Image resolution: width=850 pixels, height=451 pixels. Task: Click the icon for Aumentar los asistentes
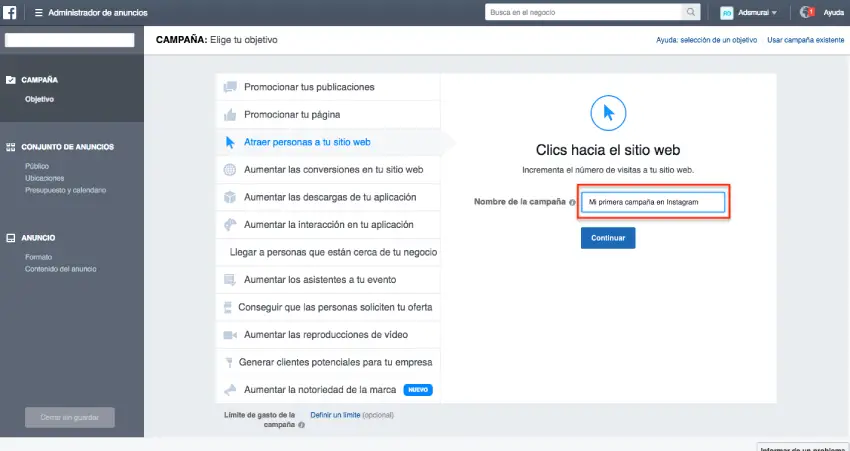pos(230,280)
